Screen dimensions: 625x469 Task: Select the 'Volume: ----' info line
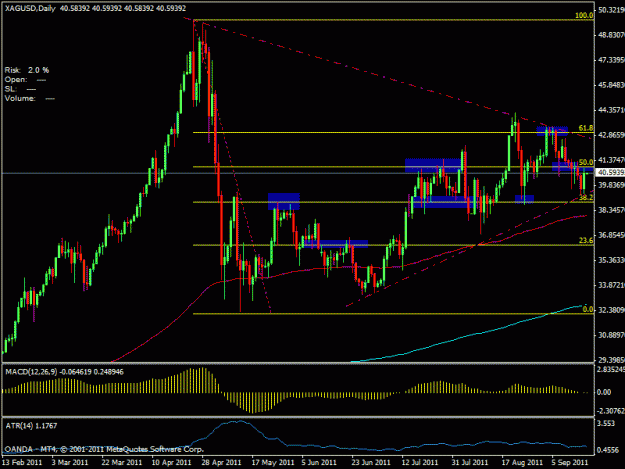(x=29, y=98)
